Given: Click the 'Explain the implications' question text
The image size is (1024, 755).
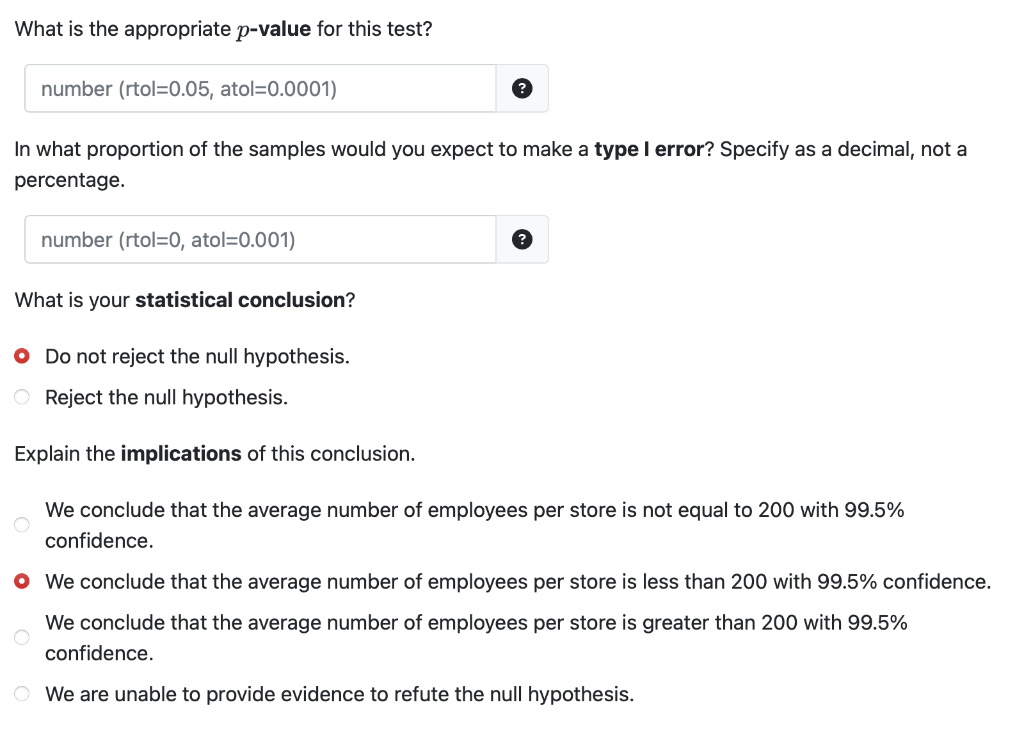Looking at the screenshot, I should [x=214, y=454].
